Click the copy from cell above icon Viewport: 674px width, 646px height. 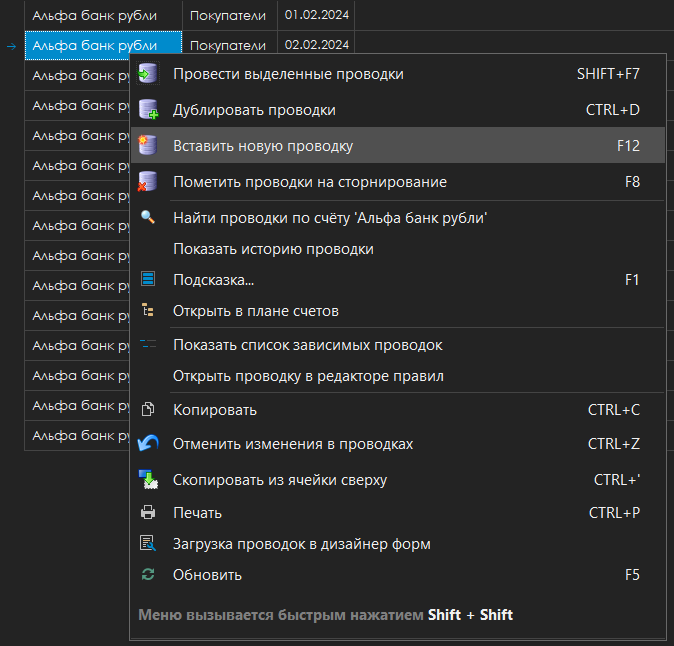[x=148, y=479]
